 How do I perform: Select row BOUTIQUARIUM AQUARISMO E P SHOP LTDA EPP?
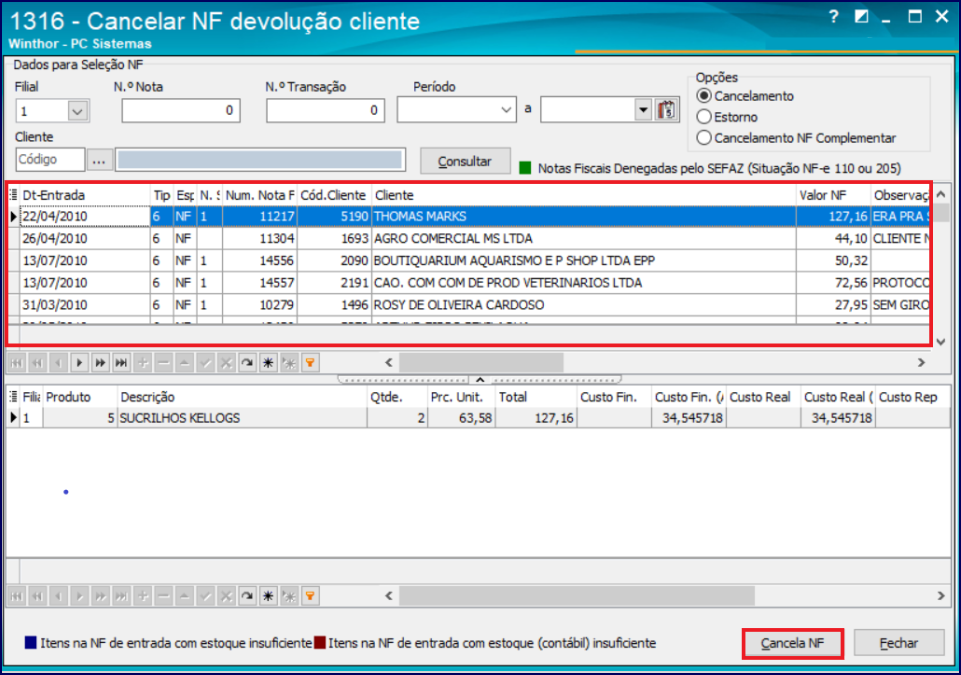(471, 261)
